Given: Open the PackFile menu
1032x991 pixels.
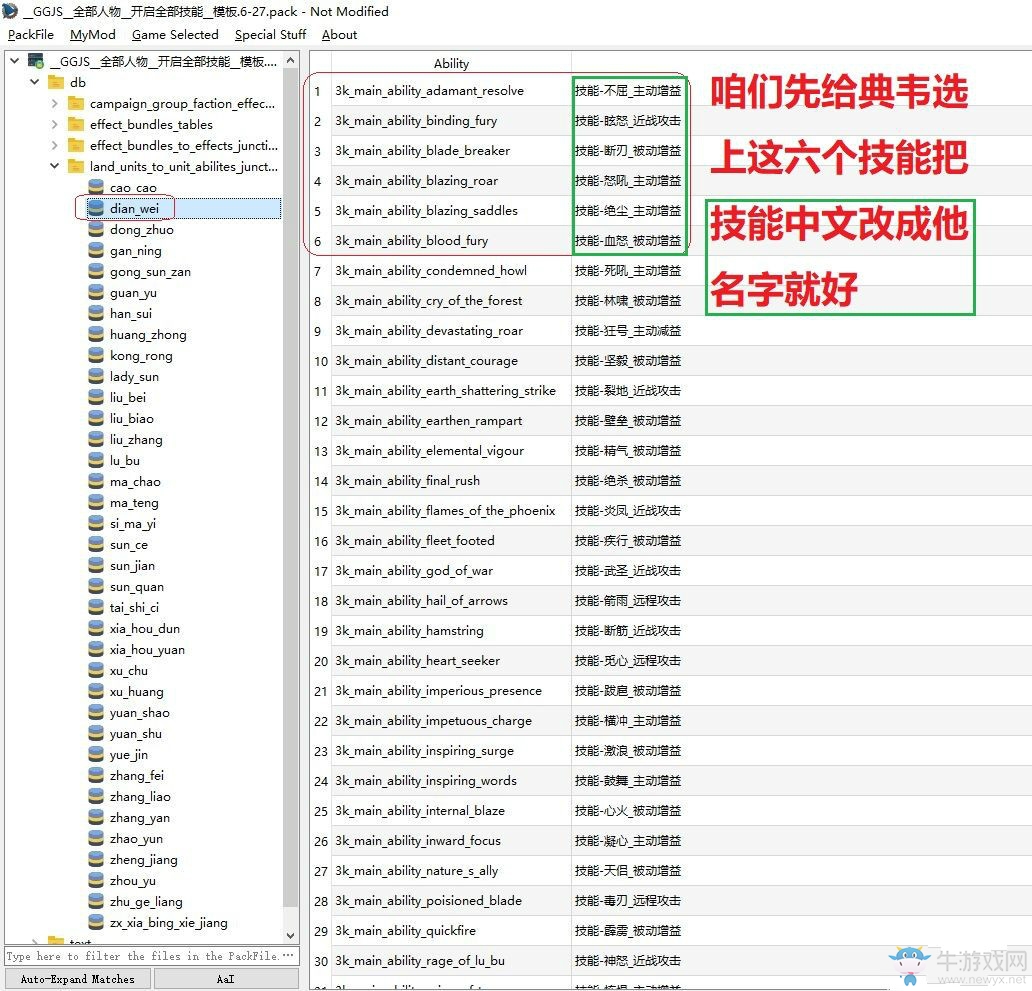Looking at the screenshot, I should [30, 35].
